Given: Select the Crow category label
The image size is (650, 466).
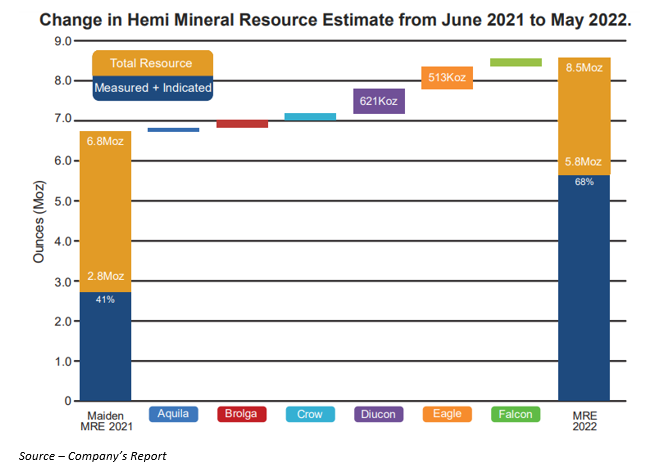Looking at the screenshot, I should pyautogui.click(x=310, y=414).
